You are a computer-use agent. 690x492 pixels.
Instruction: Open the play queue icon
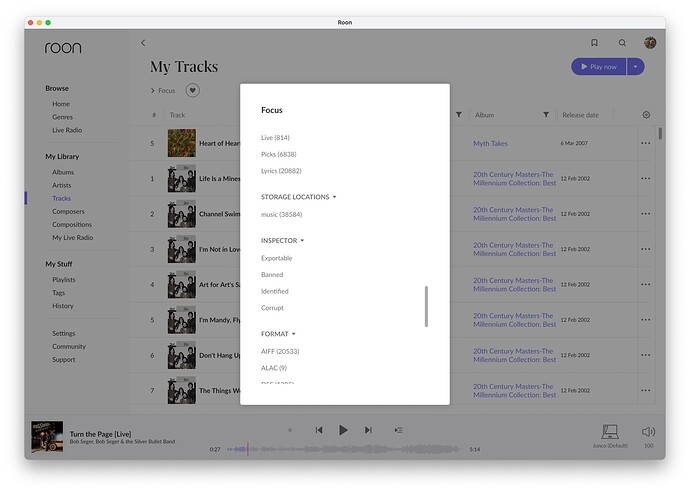pyautogui.click(x=398, y=430)
